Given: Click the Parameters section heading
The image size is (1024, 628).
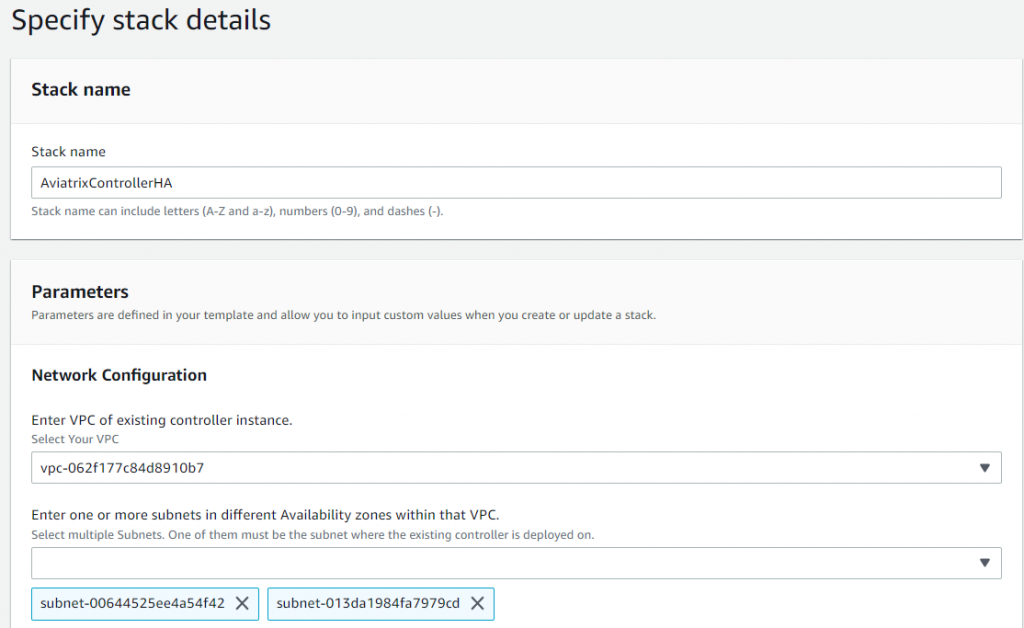Looking at the screenshot, I should pos(80,292).
